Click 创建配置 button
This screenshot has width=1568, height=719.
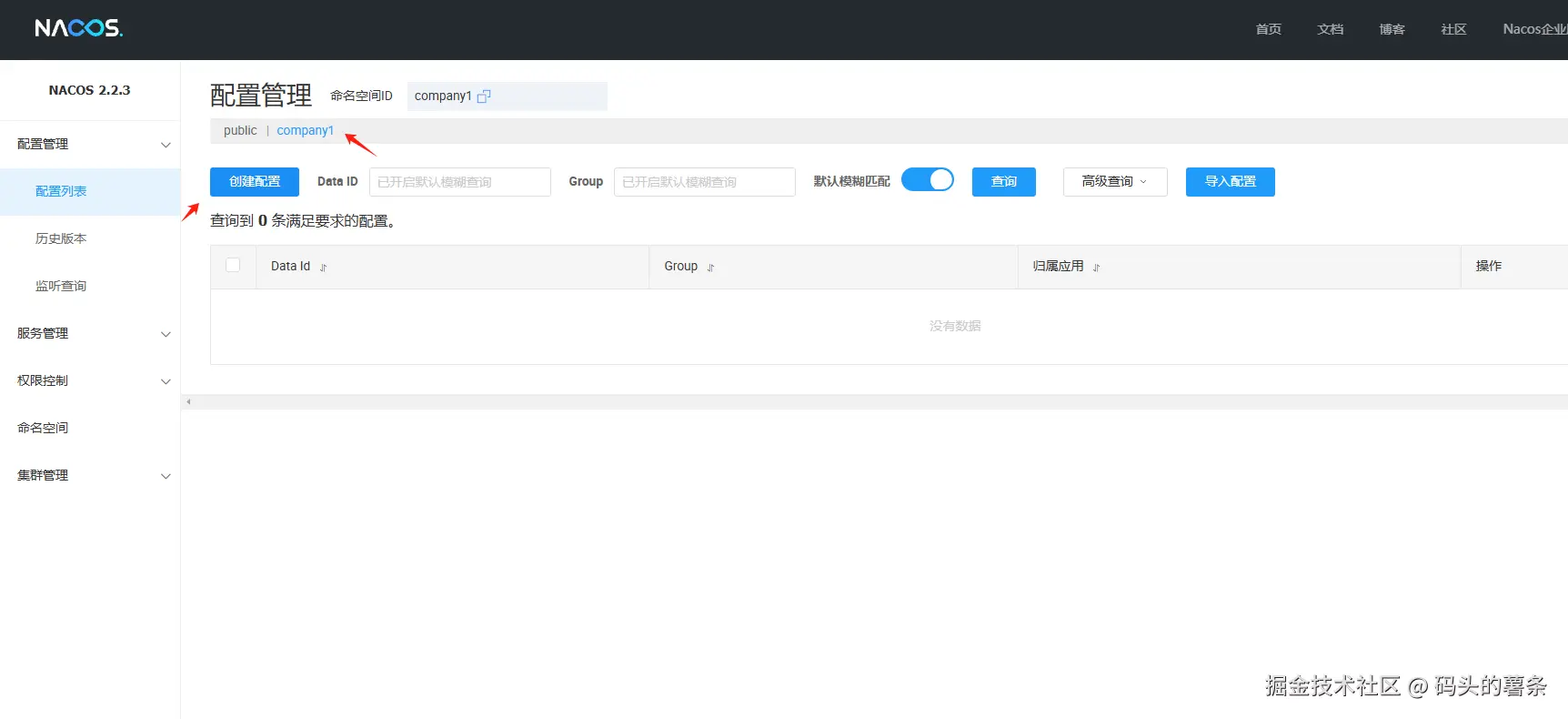[255, 181]
